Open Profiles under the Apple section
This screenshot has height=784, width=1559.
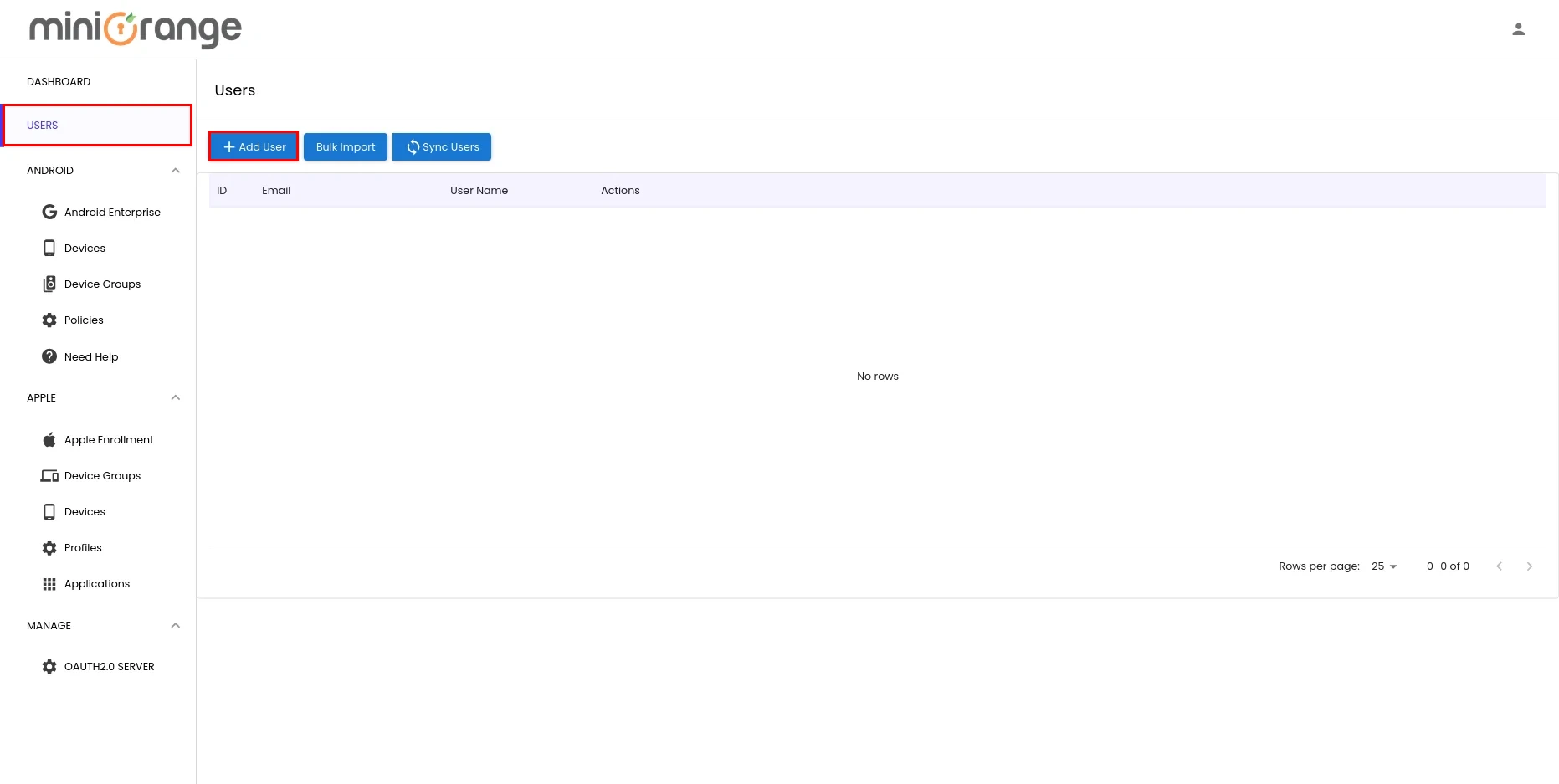(82, 547)
